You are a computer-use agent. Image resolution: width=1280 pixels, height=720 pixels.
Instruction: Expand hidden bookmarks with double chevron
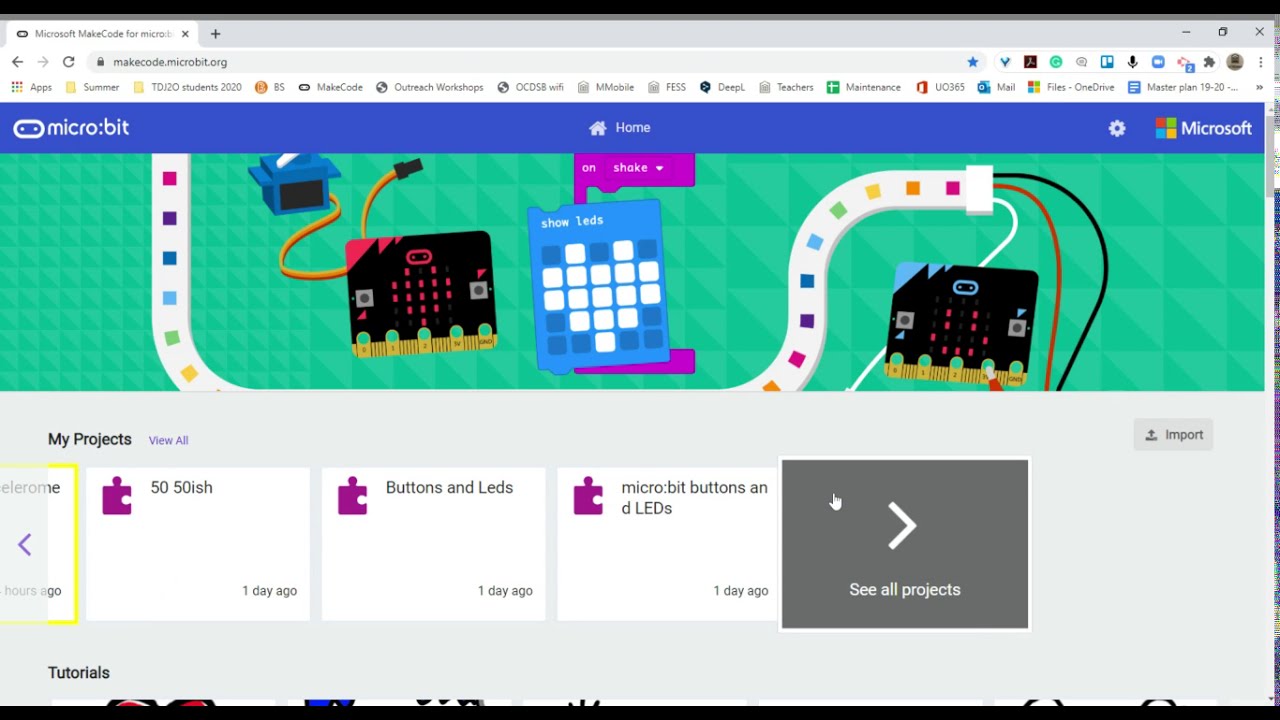[1259, 87]
